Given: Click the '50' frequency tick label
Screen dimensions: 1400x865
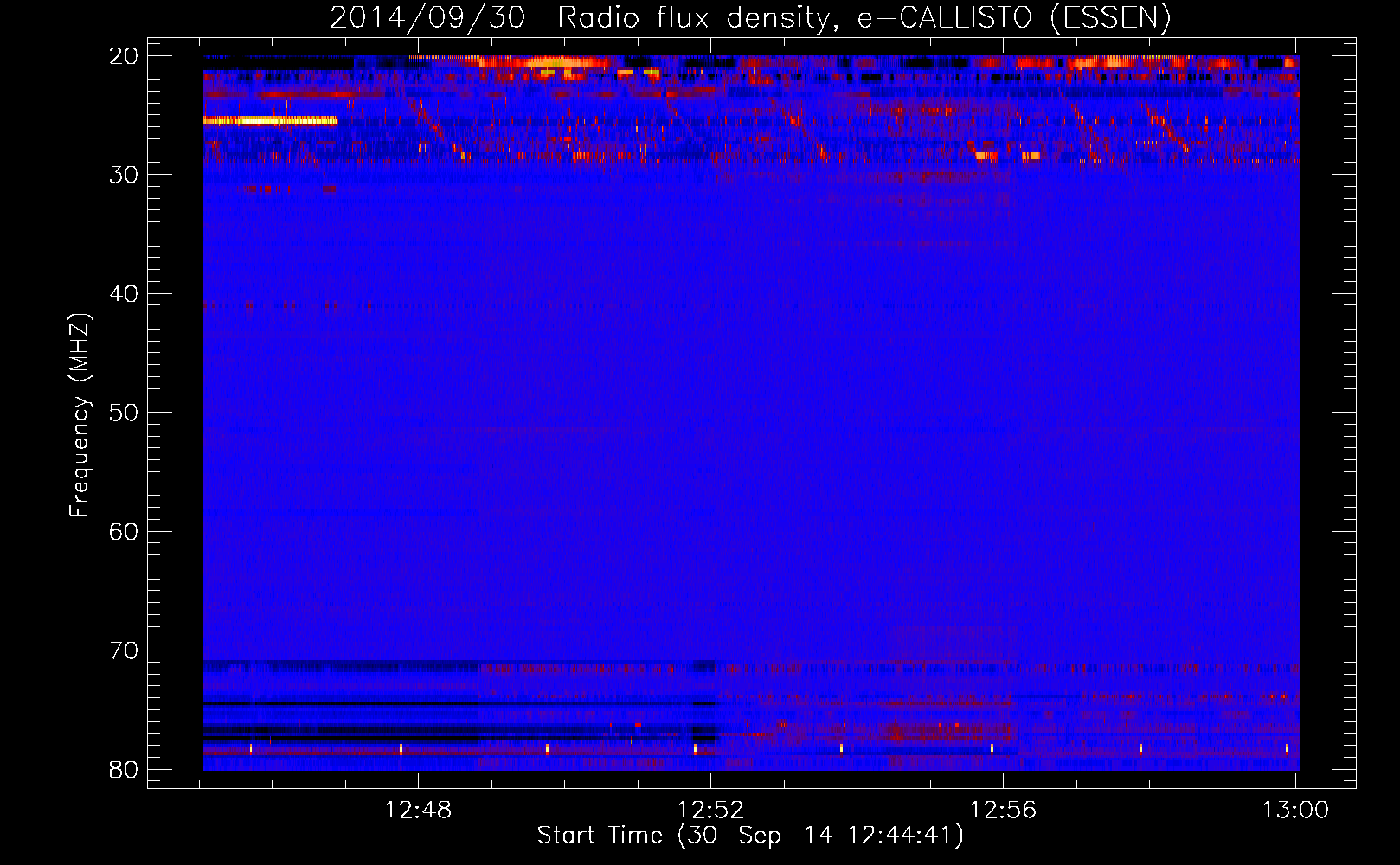Looking at the screenshot, I should 125,413.
